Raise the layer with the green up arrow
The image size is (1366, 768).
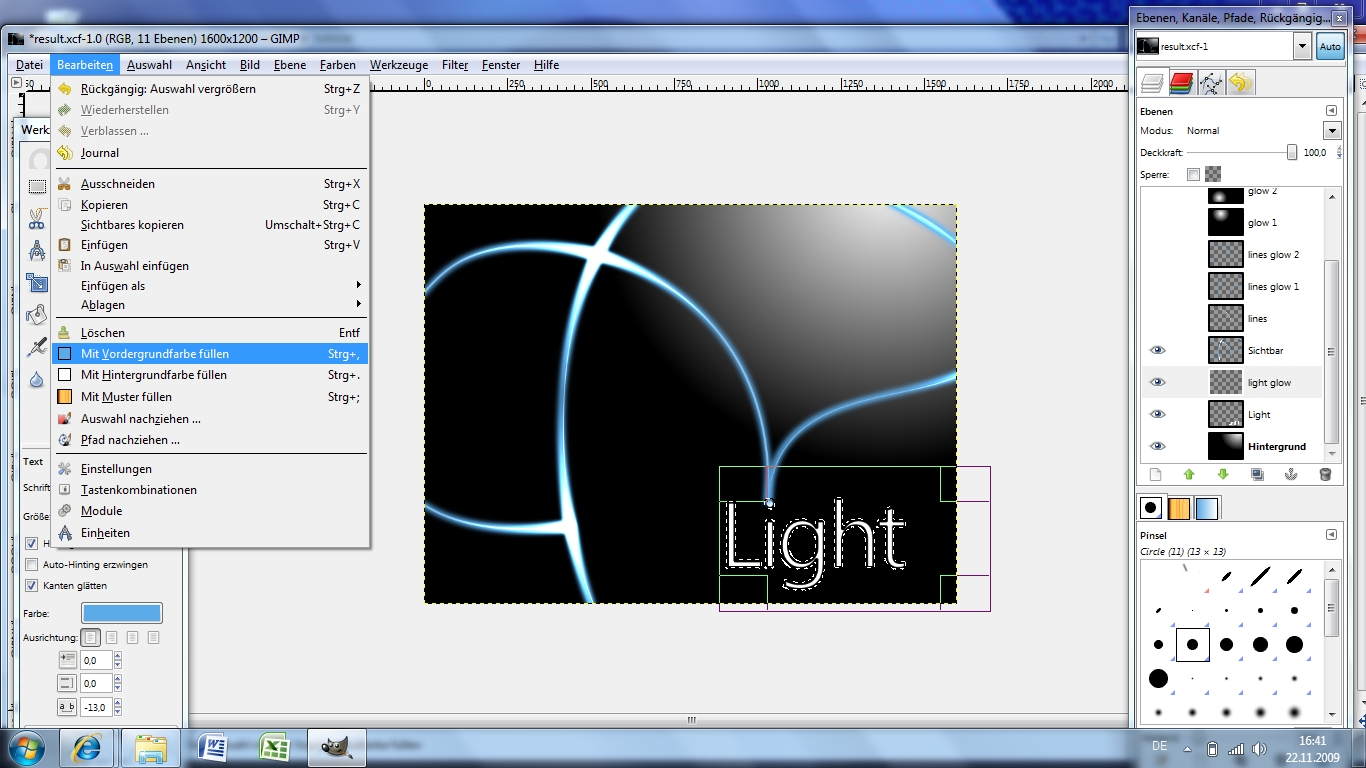1189,475
